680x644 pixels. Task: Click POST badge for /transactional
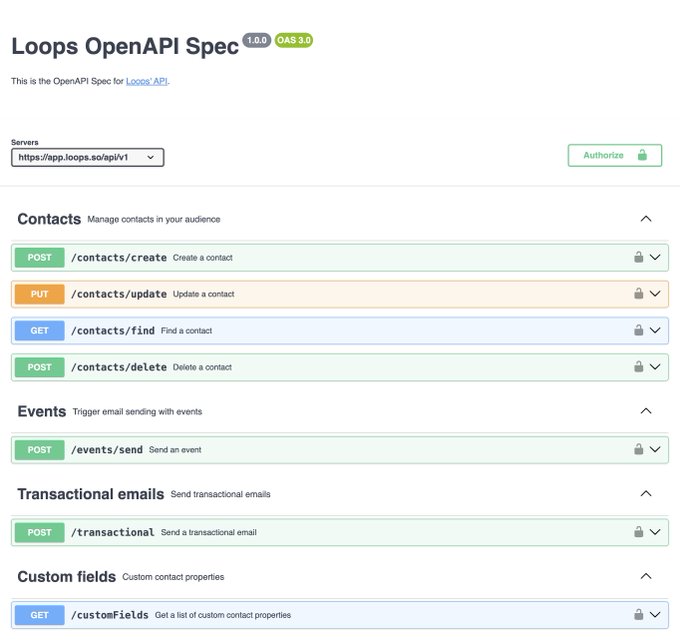[39, 532]
